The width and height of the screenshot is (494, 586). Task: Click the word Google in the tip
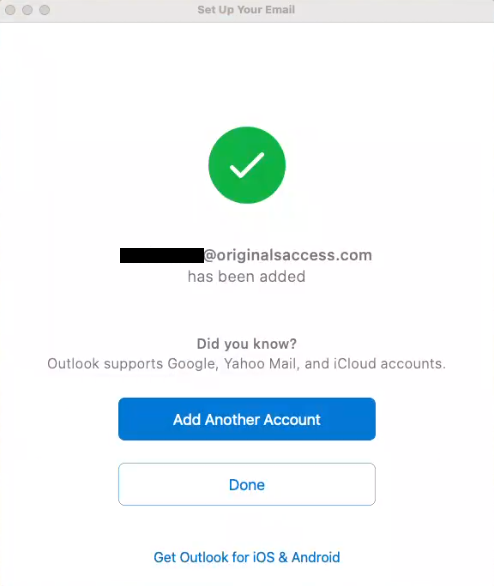[192, 364]
